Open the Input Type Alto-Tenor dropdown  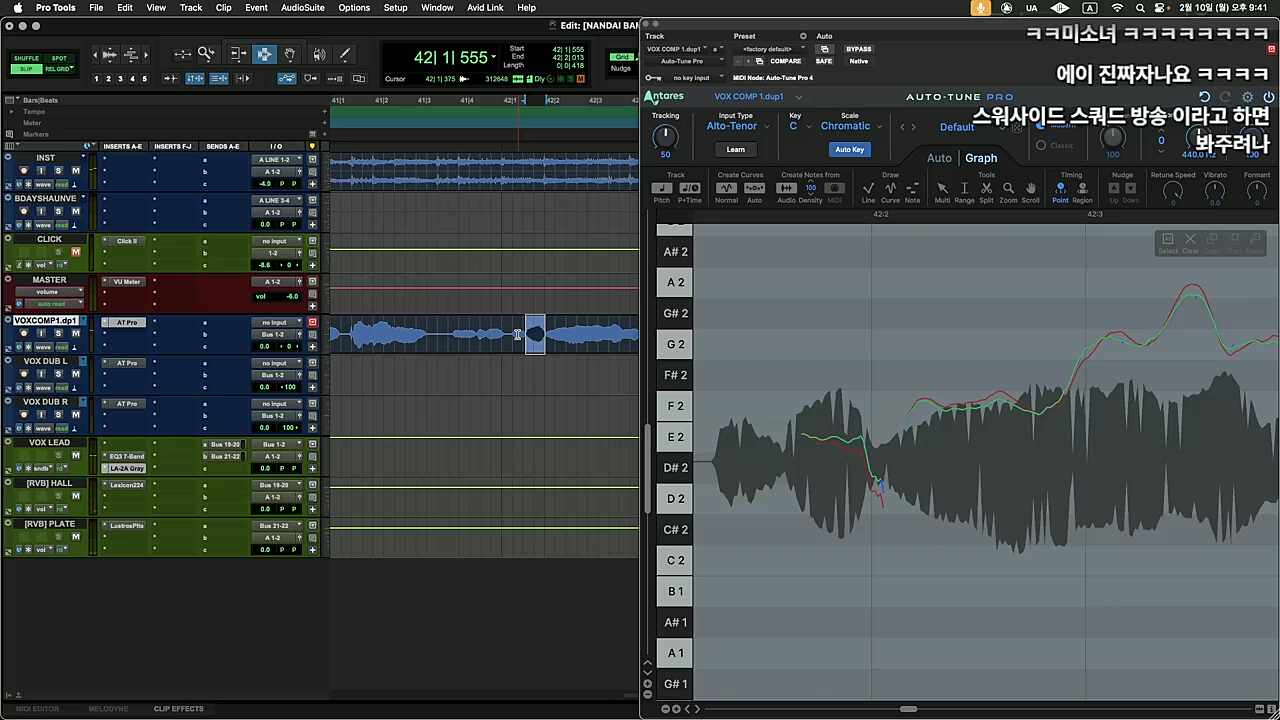tap(738, 127)
